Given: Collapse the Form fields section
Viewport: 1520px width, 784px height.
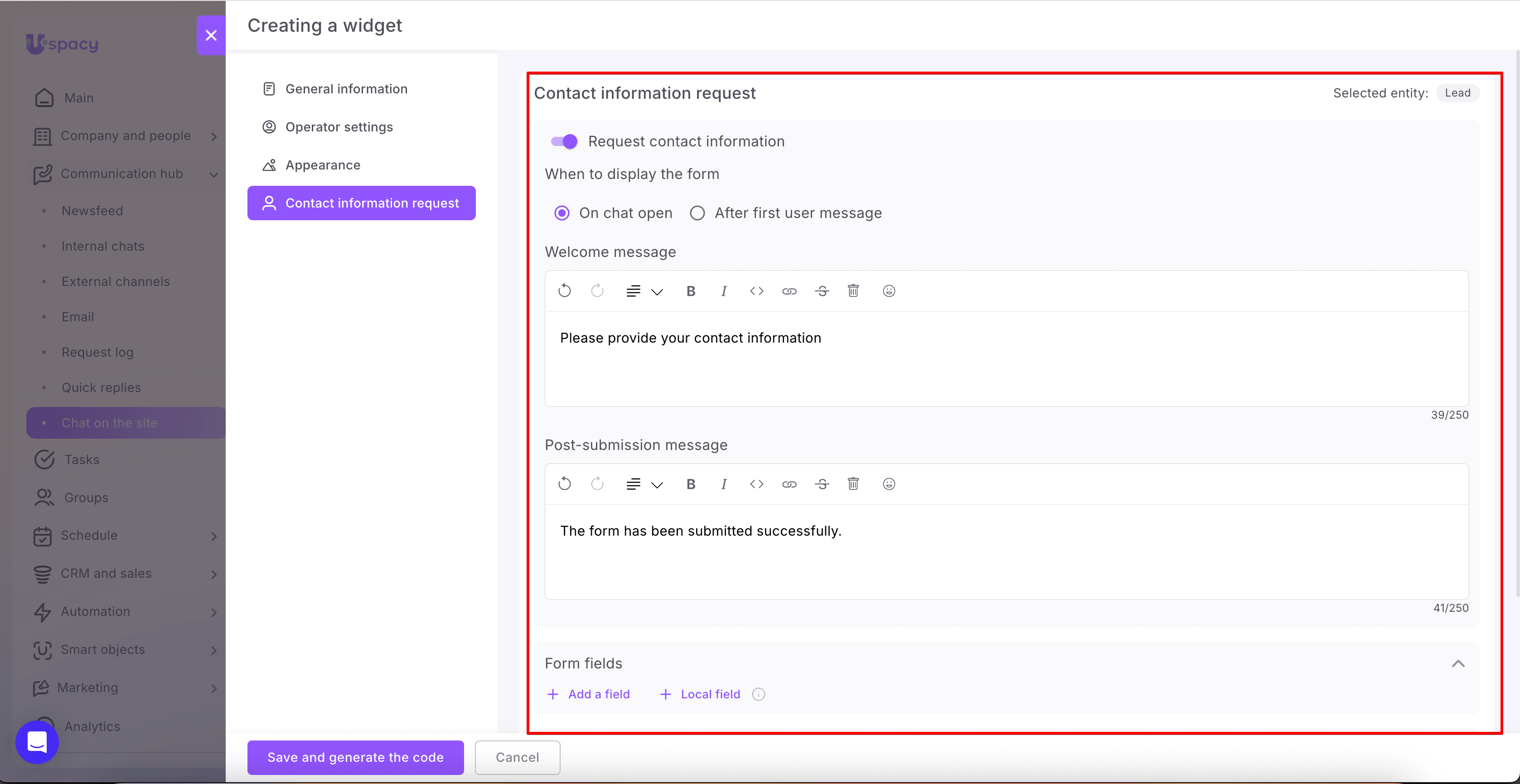Looking at the screenshot, I should tap(1458, 663).
